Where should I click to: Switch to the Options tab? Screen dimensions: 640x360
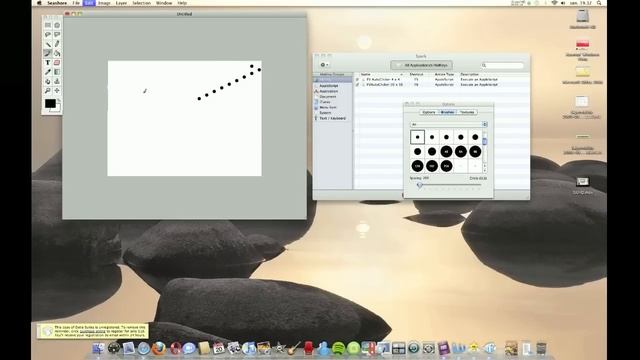tap(429, 112)
